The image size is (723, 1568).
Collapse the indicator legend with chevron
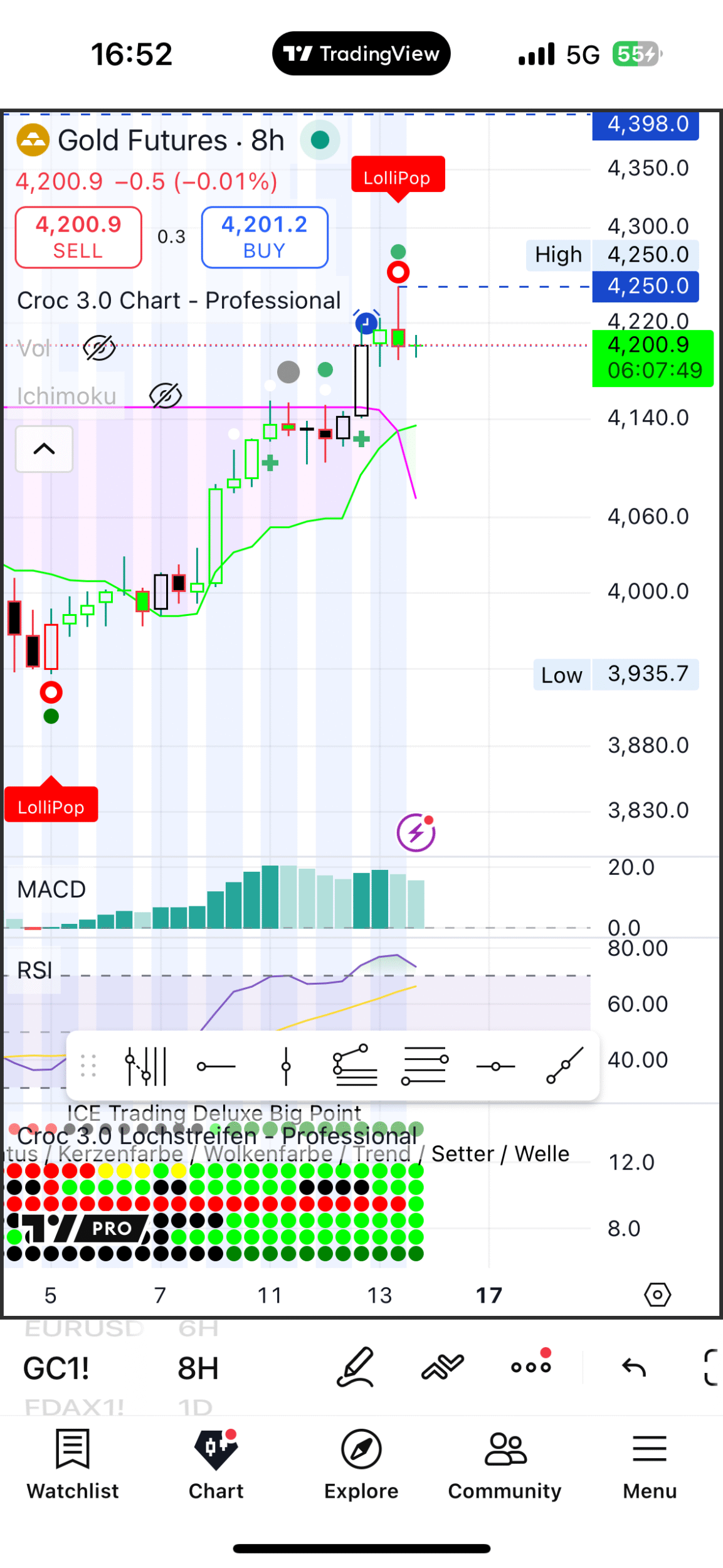pyautogui.click(x=44, y=449)
